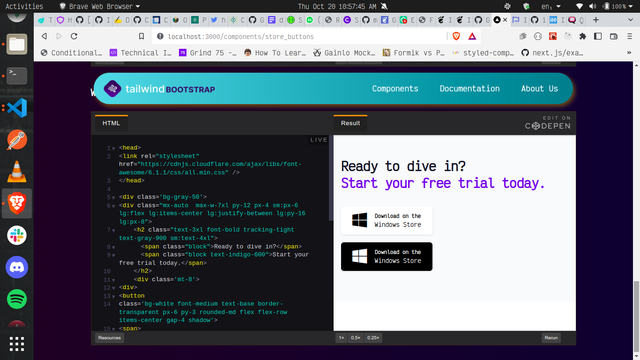Launch Terminal from the dock
This screenshot has width=640, height=360.
coord(17,76)
